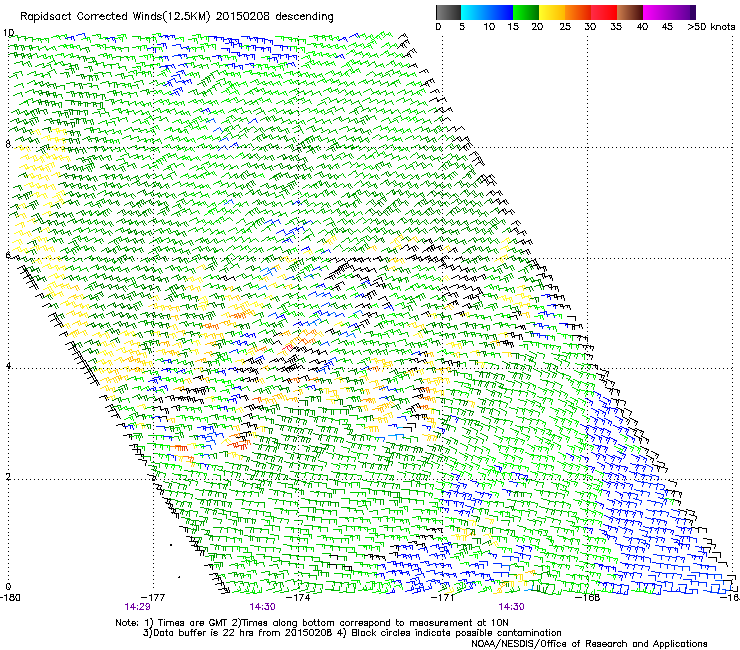
Task: Click the red 30-35 knots color bar segment
Action: coord(604,12)
